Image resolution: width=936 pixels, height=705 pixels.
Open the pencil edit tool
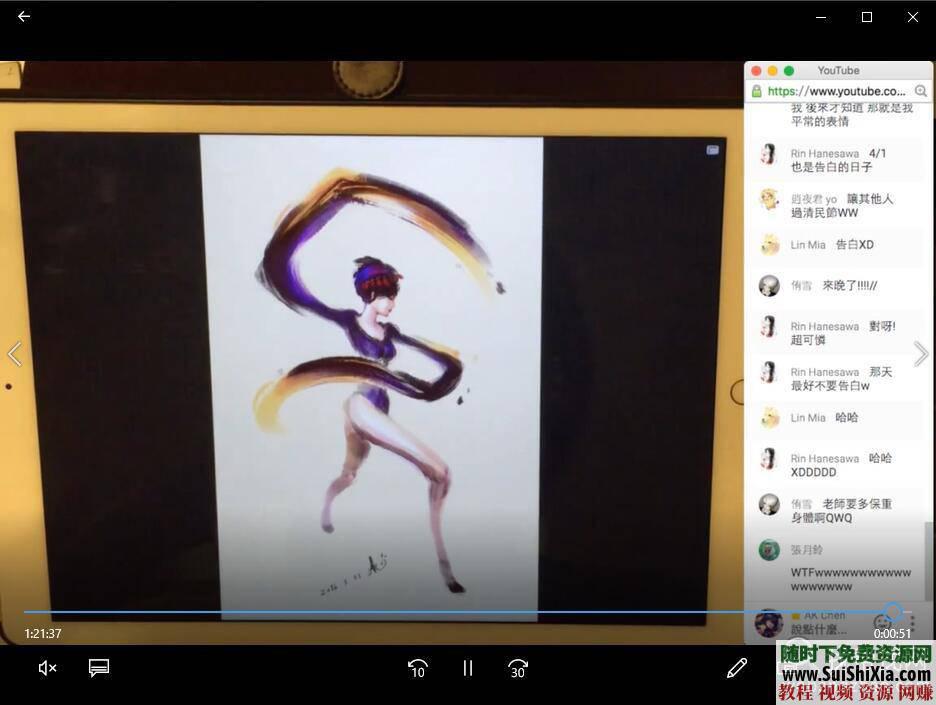click(x=737, y=668)
